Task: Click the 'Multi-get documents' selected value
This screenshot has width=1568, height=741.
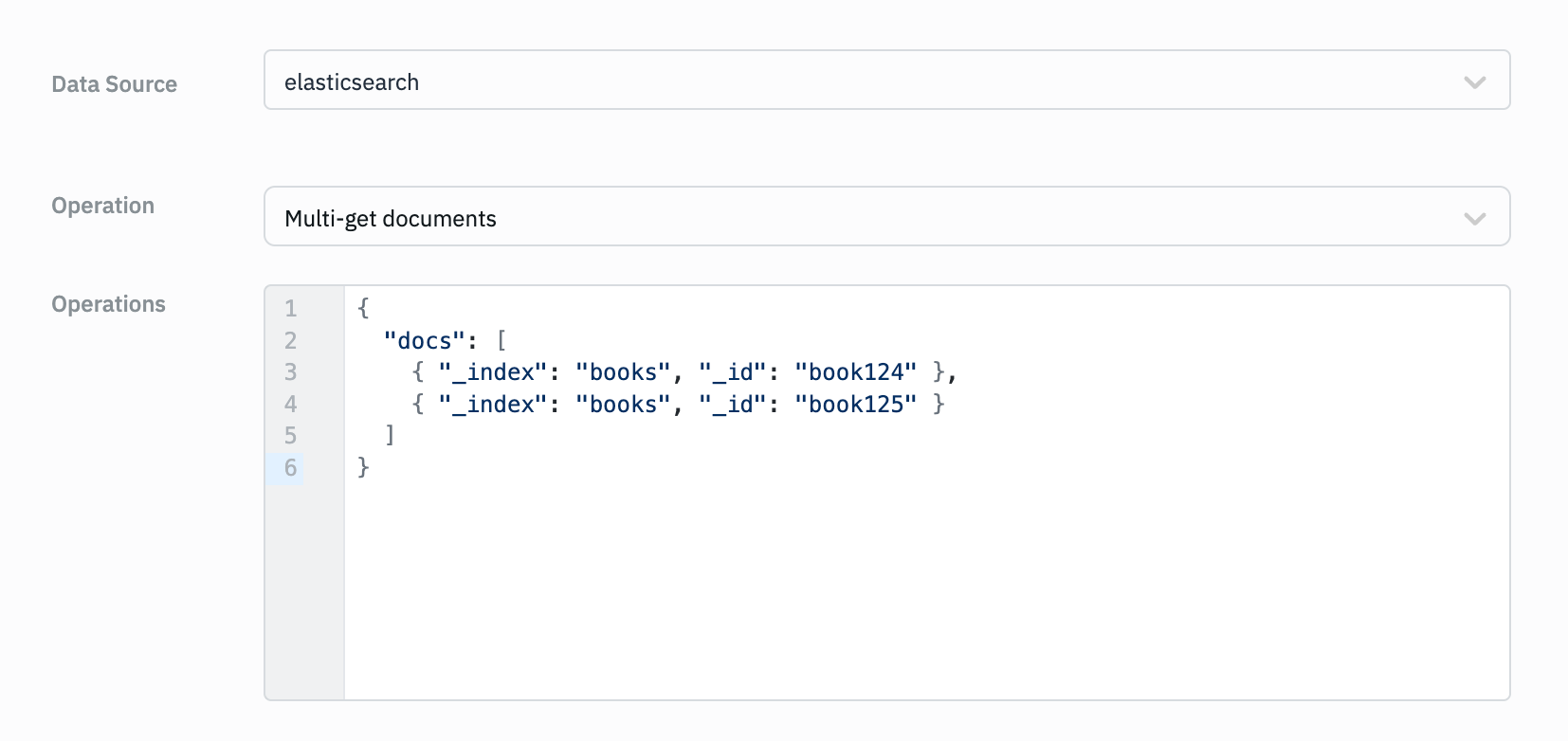Action: [391, 219]
